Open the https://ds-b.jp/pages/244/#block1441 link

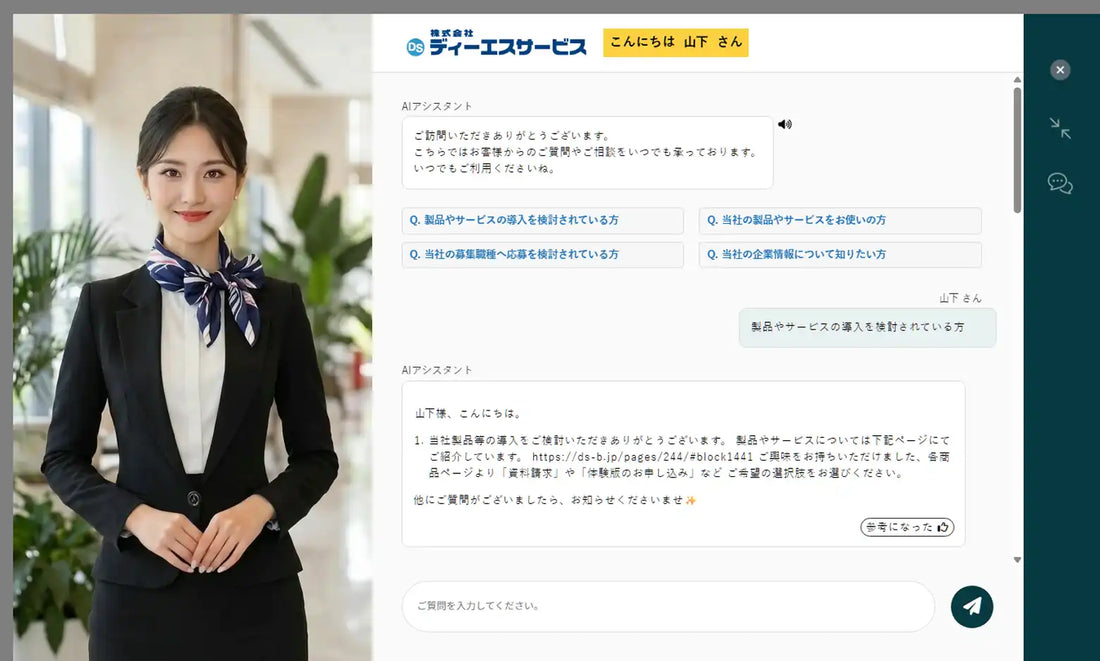642,457
